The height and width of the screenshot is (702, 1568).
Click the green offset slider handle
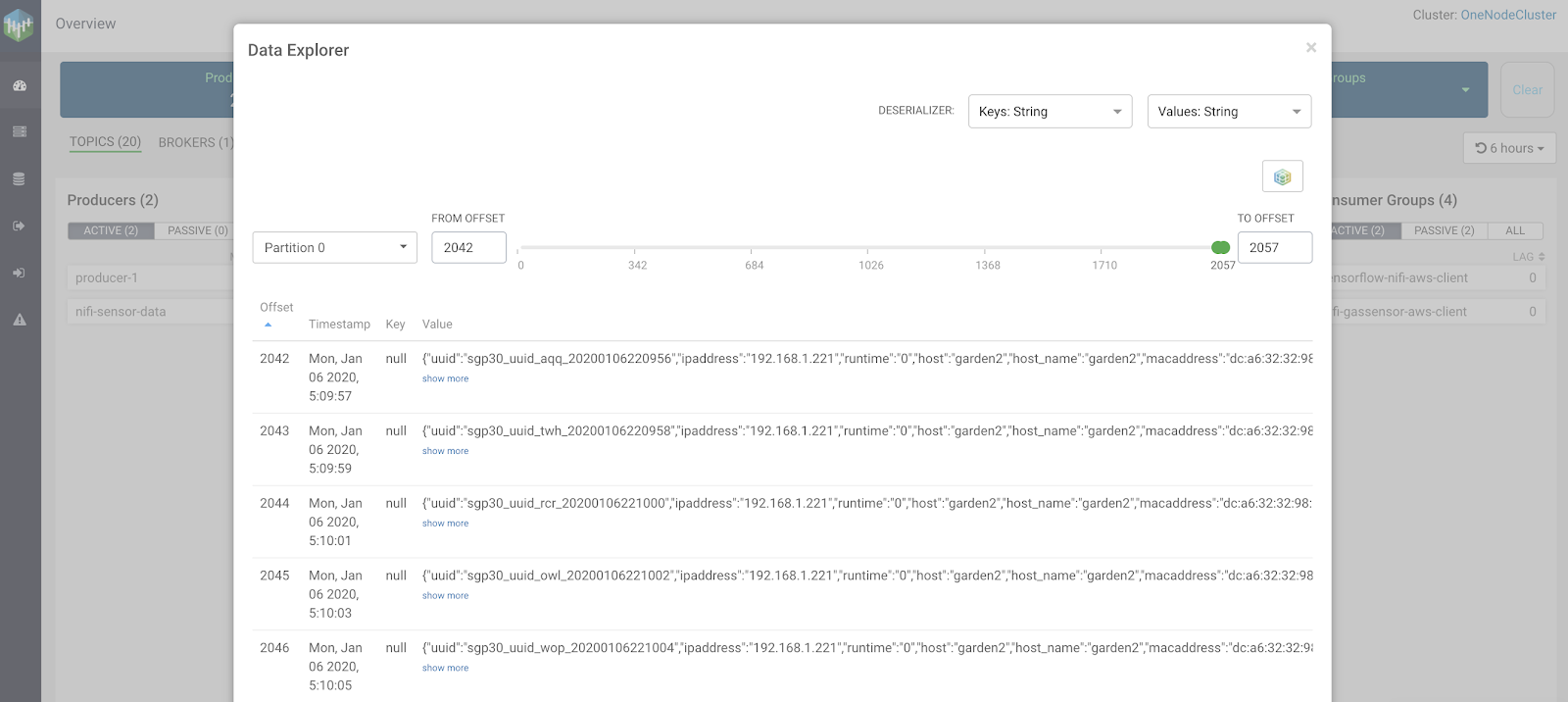pos(1220,248)
